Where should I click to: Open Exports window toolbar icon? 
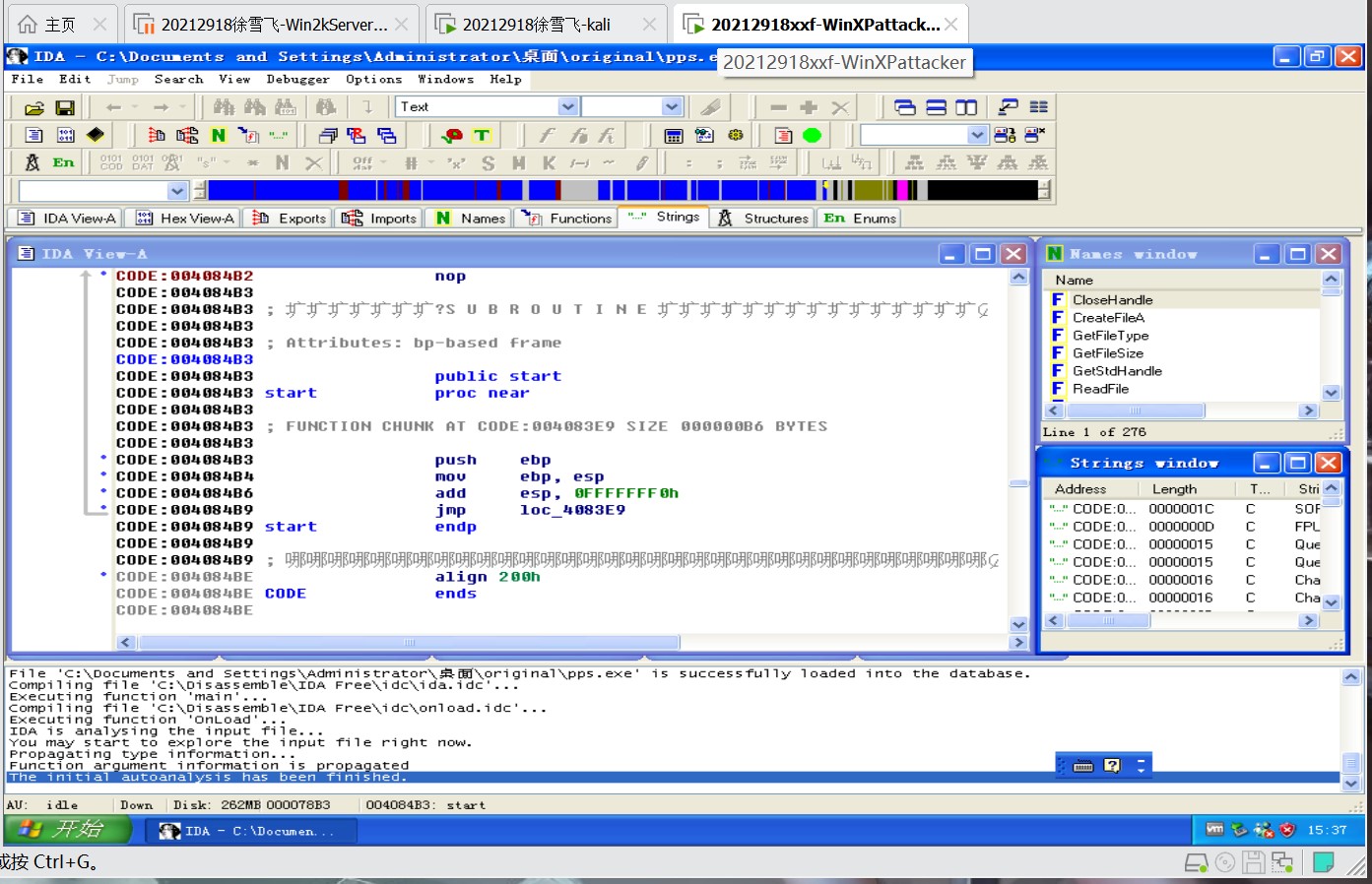(157, 135)
